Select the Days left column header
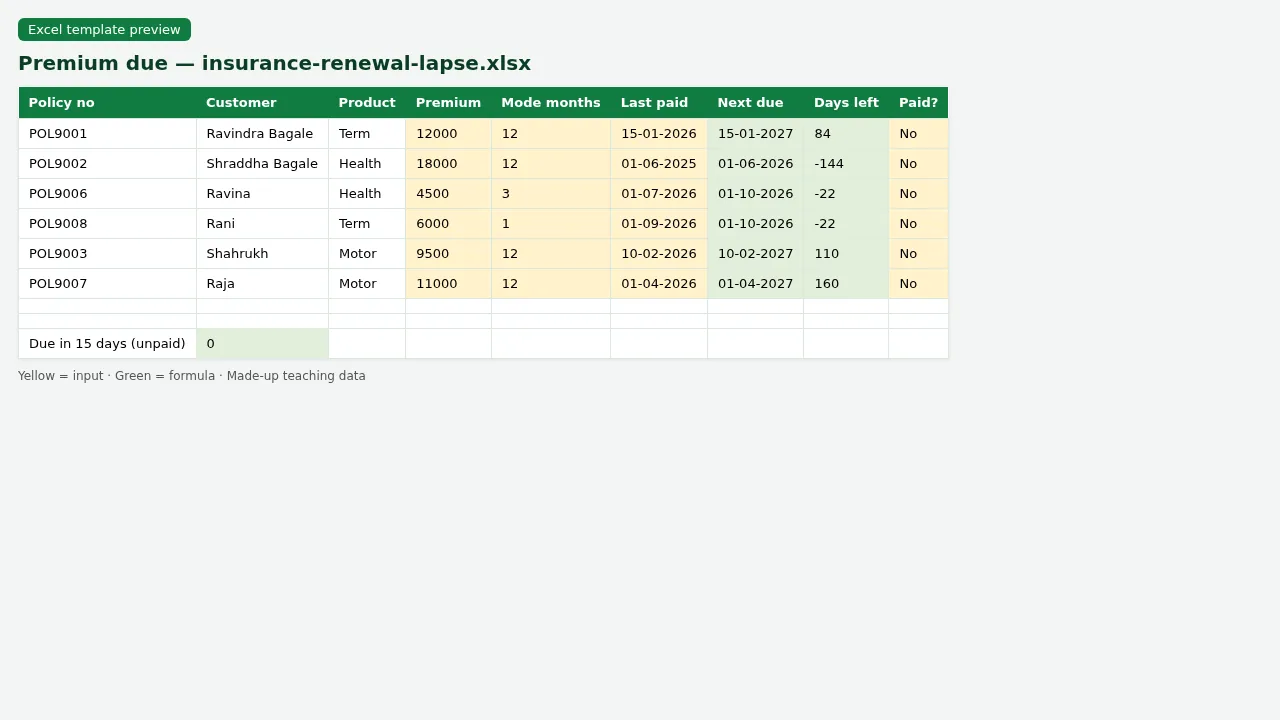1280x720 pixels. (846, 103)
